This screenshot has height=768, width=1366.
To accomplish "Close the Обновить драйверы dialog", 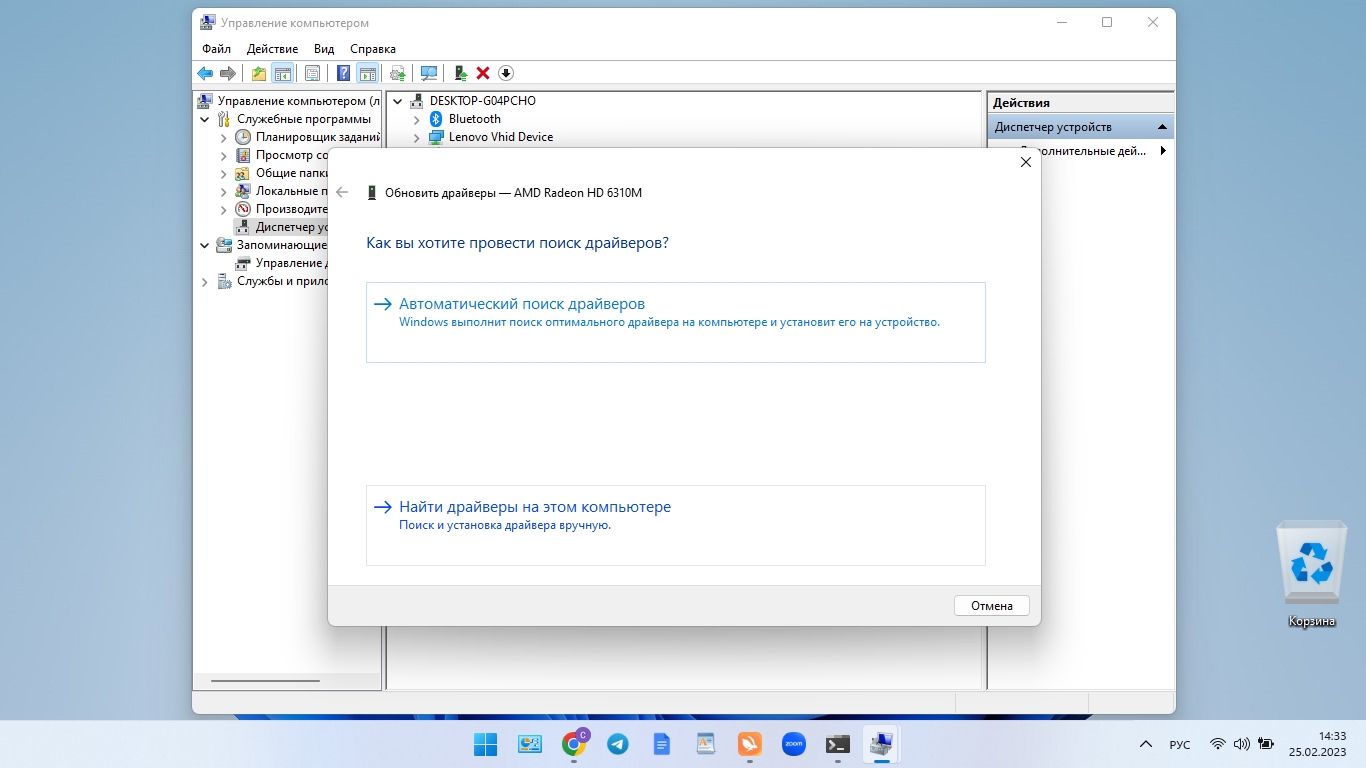I will (x=1025, y=162).
